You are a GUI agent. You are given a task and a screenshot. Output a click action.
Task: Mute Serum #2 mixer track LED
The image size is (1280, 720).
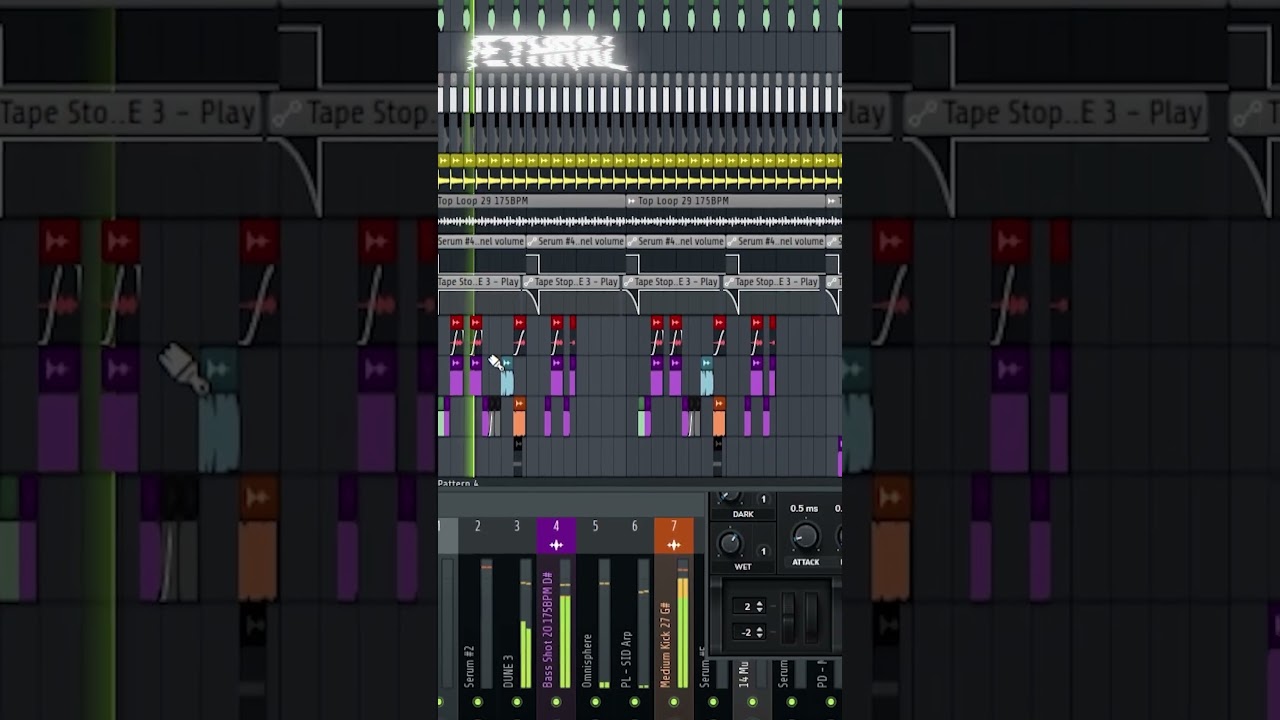478,702
